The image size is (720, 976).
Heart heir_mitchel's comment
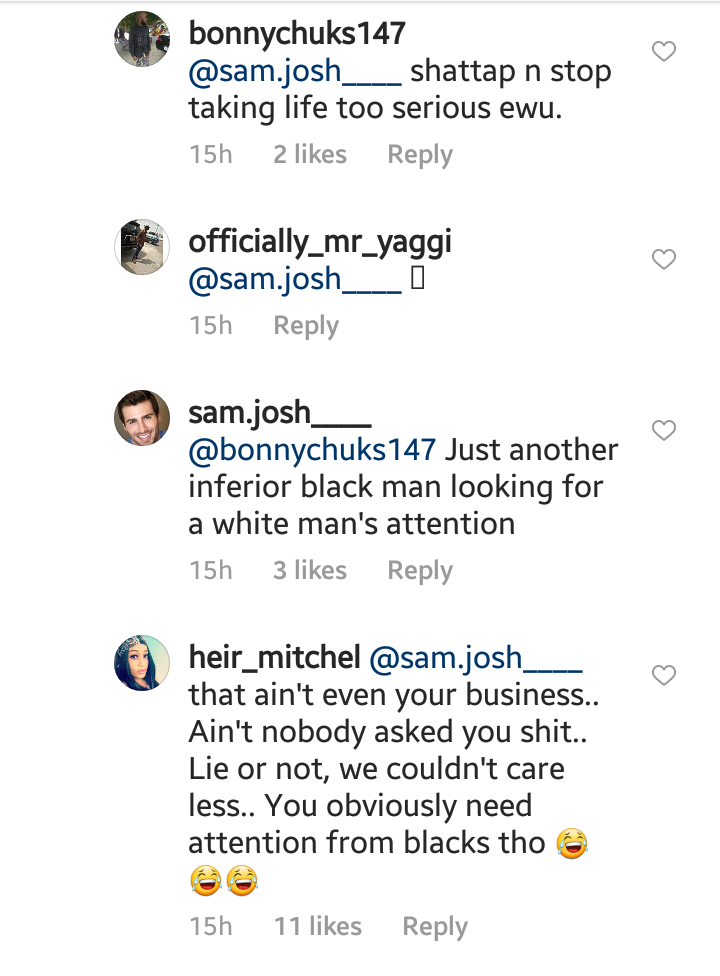[664, 676]
